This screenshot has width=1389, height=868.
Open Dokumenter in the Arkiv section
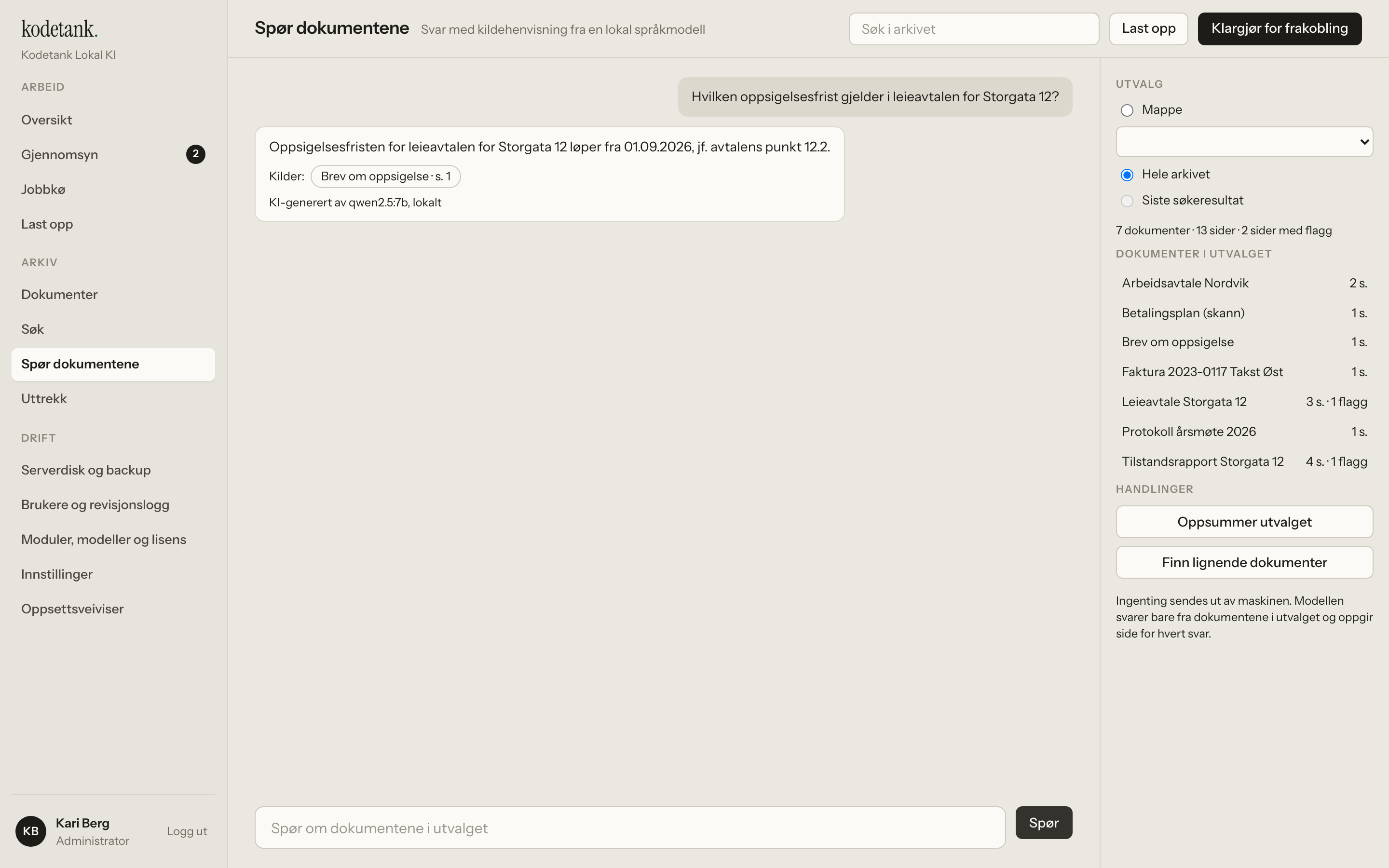pyautogui.click(x=113, y=295)
